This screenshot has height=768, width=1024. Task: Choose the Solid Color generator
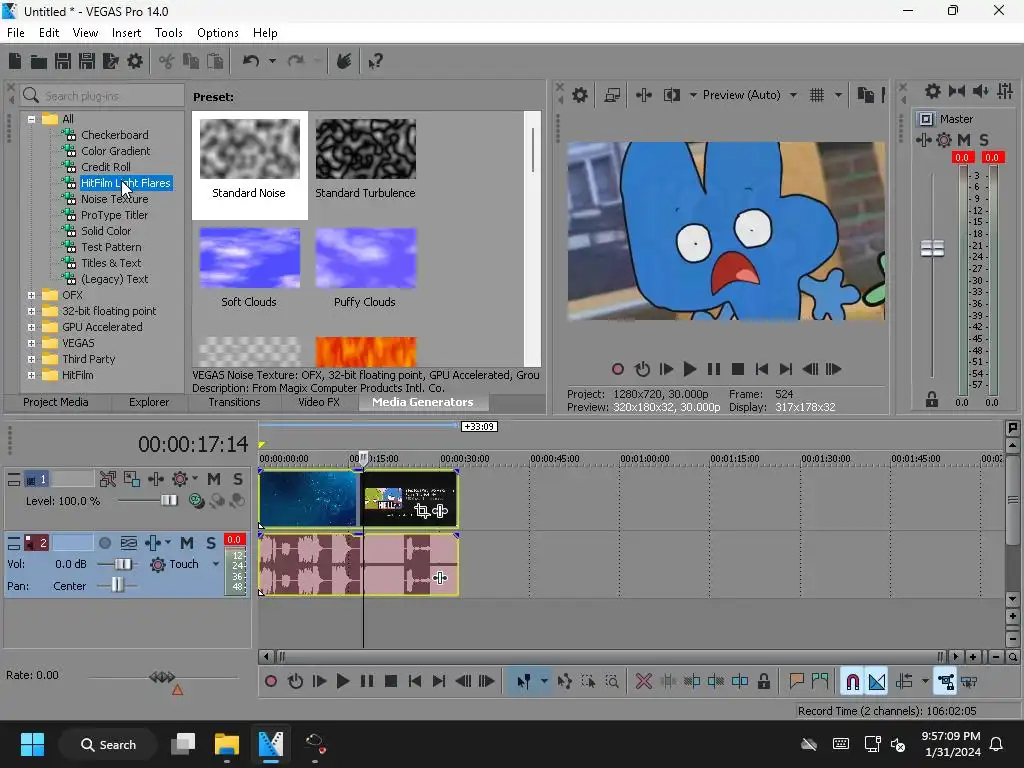point(106,231)
